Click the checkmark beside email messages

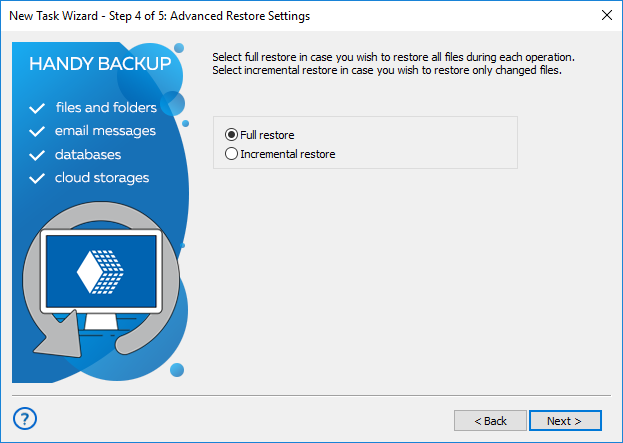(x=38, y=131)
